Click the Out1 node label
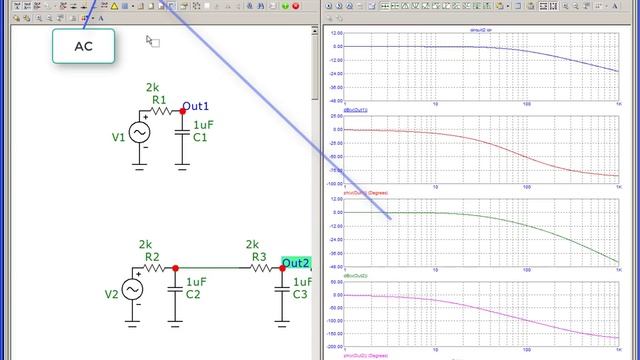 coord(196,106)
